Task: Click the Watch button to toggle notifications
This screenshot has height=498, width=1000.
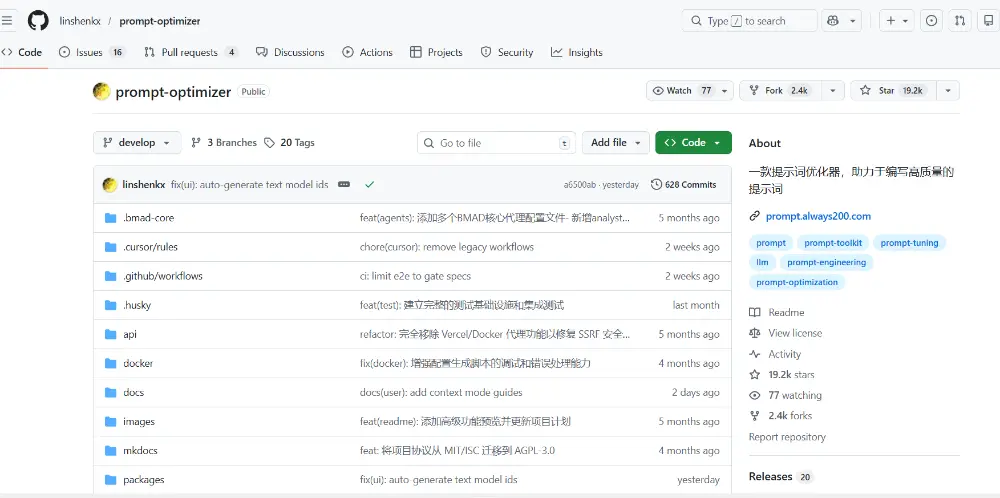Action: [682, 90]
